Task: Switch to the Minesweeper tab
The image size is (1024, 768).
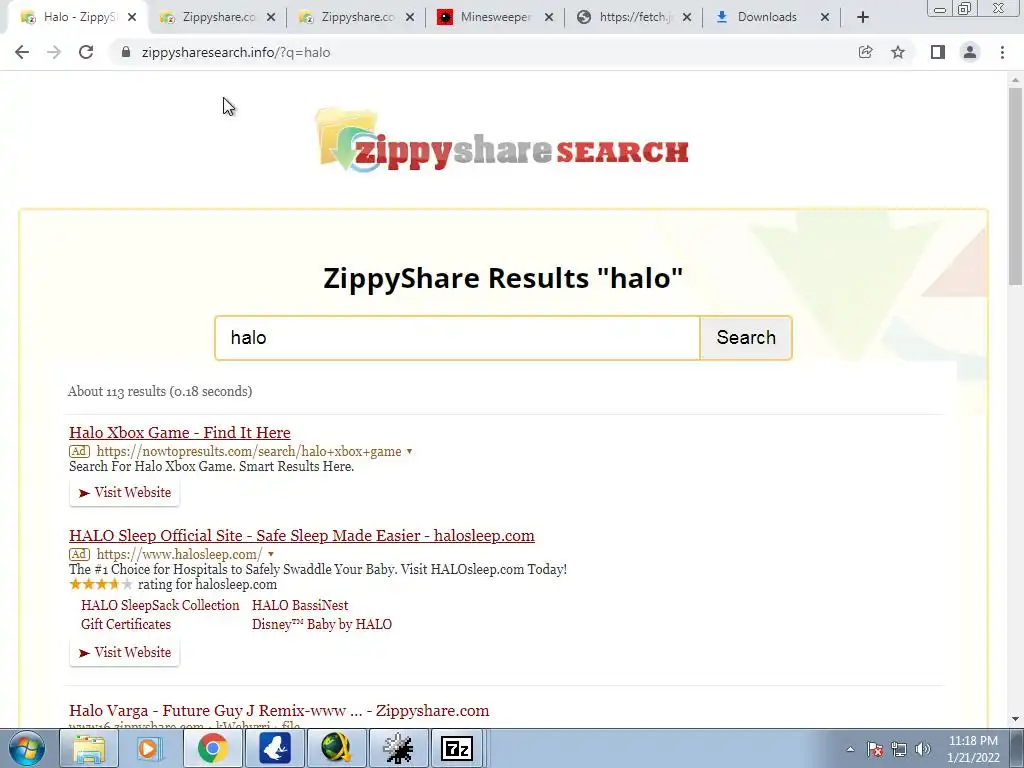Action: 494,18
